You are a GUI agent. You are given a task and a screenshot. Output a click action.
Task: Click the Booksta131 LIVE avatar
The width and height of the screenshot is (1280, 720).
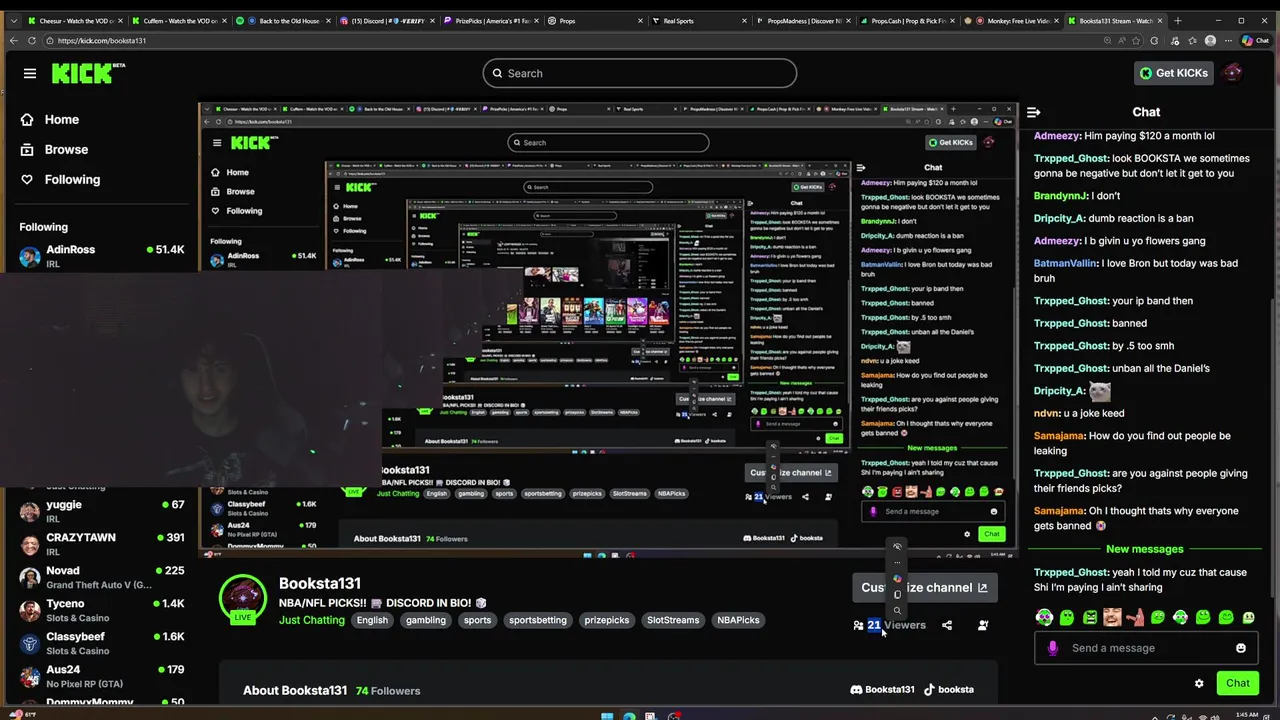(243, 599)
